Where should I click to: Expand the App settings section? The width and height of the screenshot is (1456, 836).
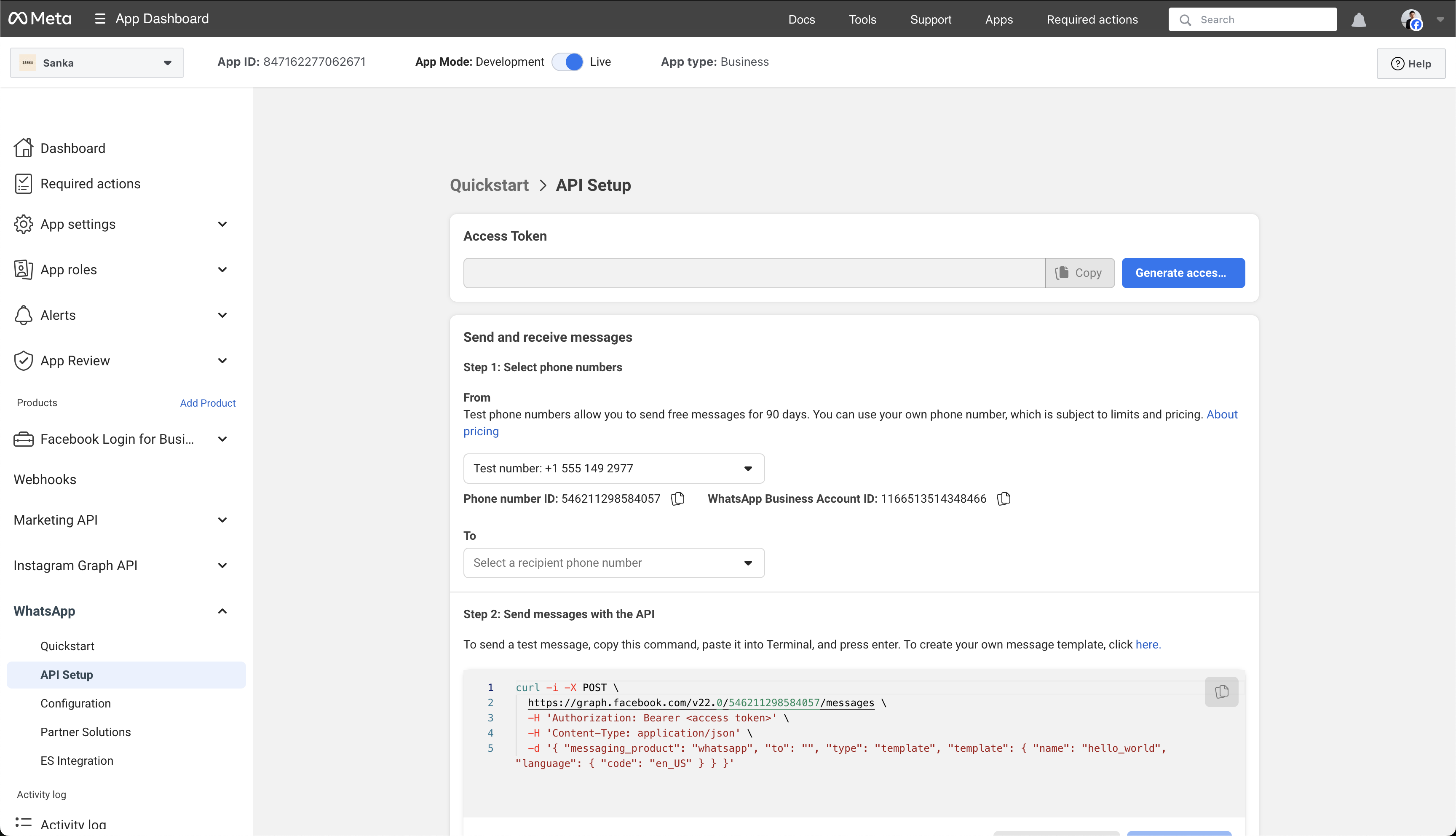click(222, 225)
